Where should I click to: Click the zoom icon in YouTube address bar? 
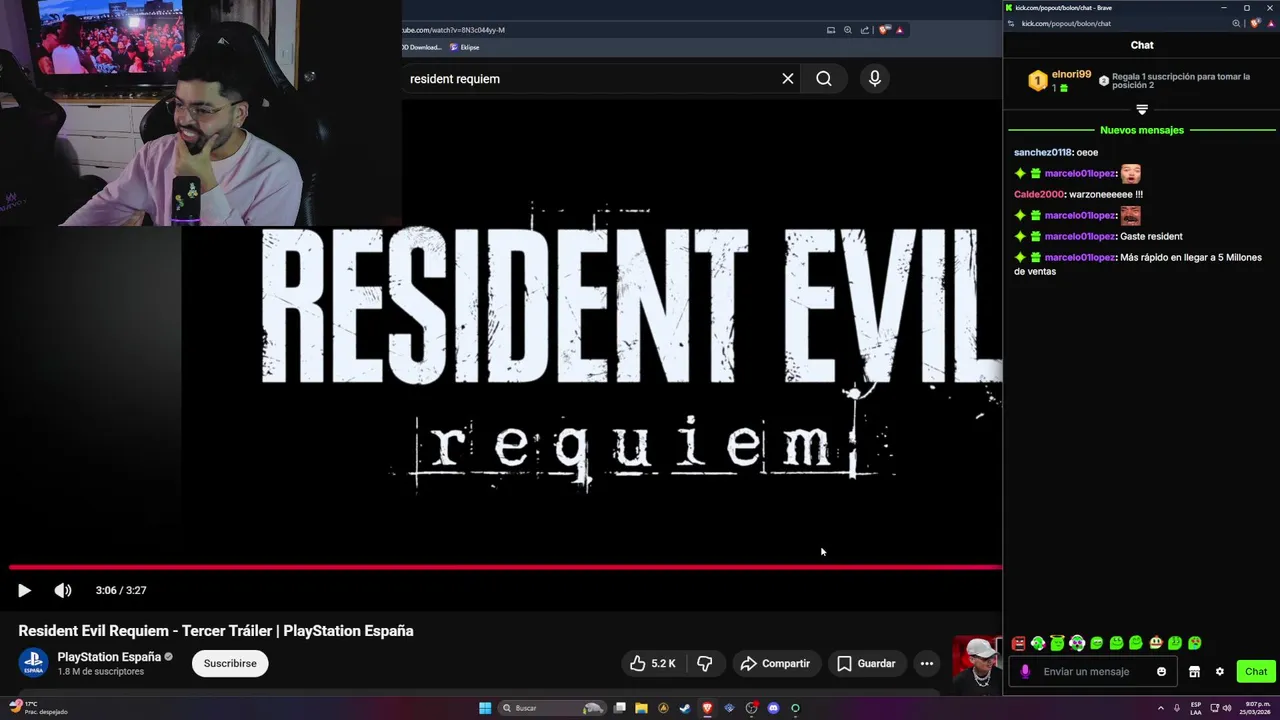(848, 30)
